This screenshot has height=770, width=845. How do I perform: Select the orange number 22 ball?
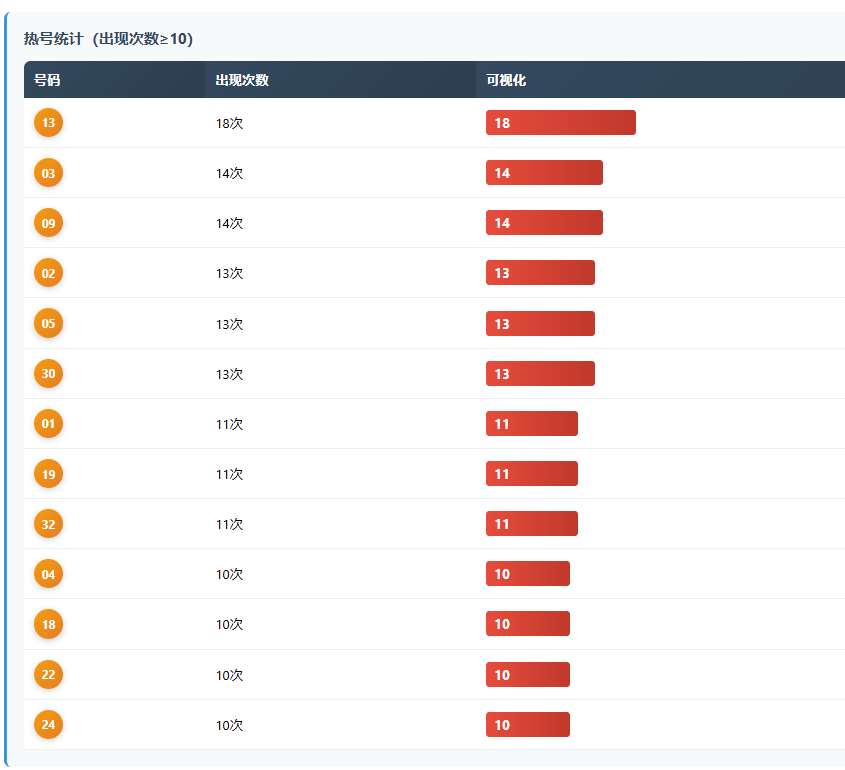[x=48, y=675]
